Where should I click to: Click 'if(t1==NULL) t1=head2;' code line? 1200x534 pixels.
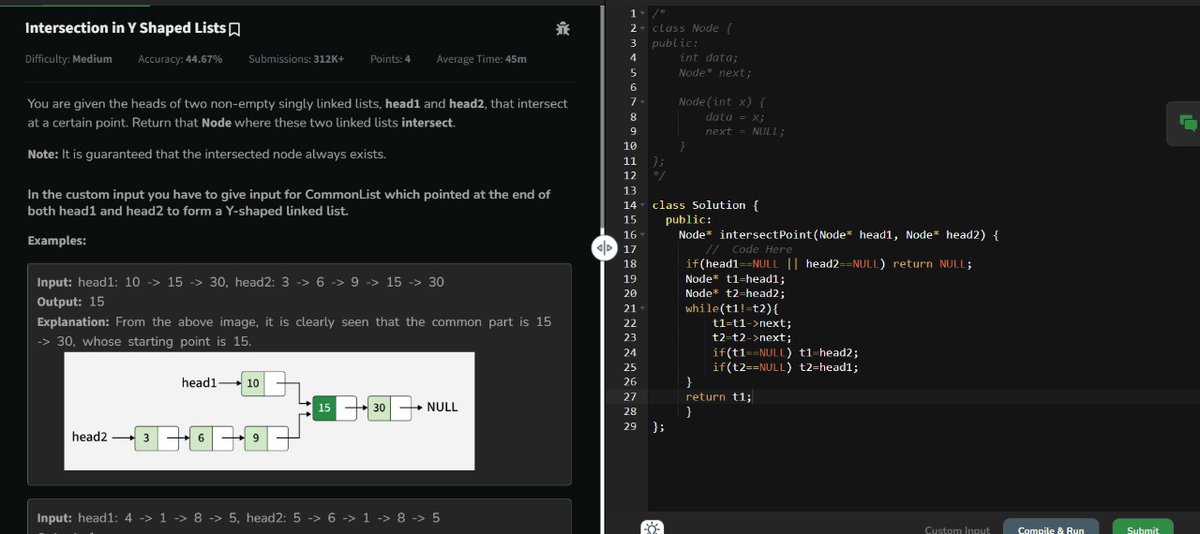click(x=785, y=352)
